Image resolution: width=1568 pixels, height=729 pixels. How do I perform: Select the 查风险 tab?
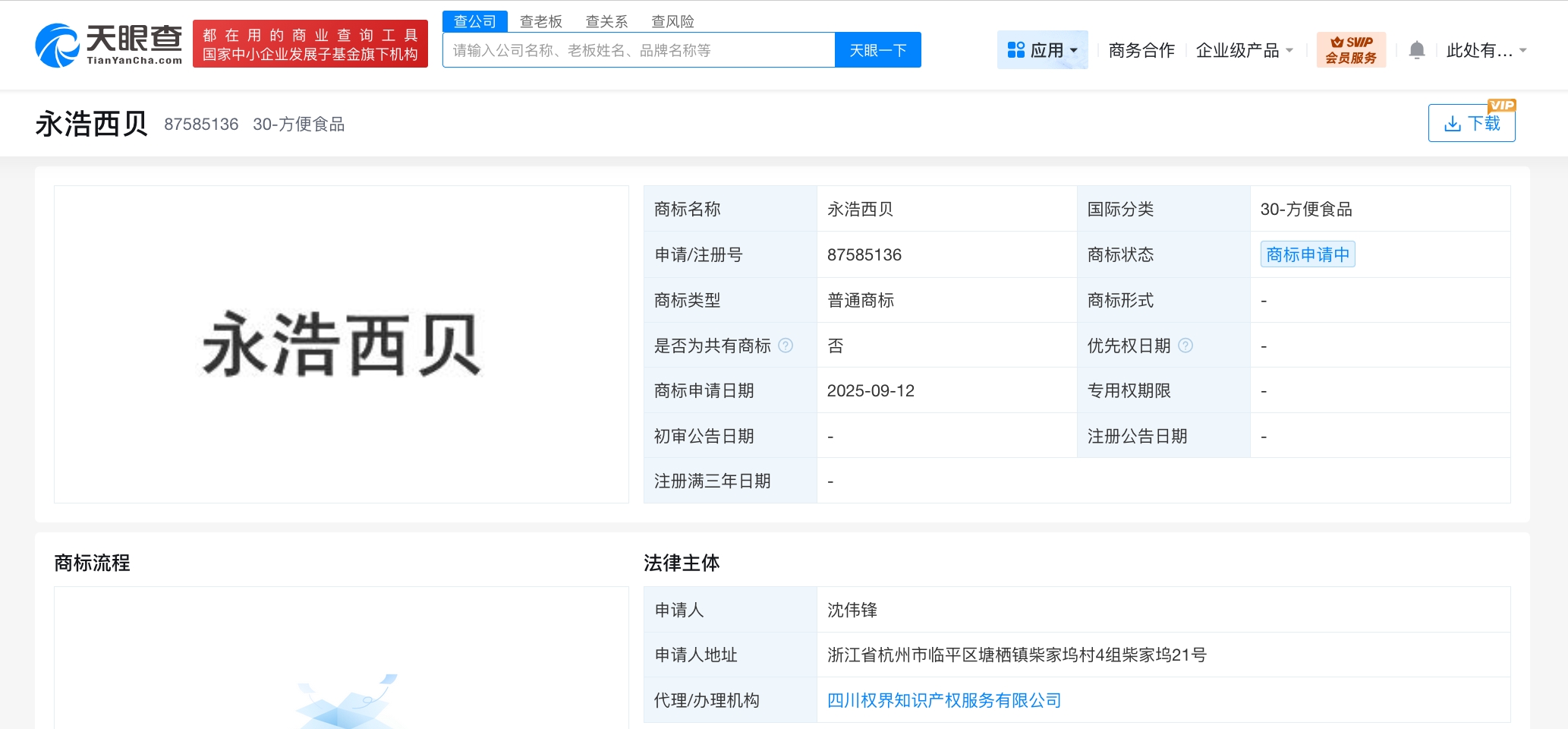point(672,21)
